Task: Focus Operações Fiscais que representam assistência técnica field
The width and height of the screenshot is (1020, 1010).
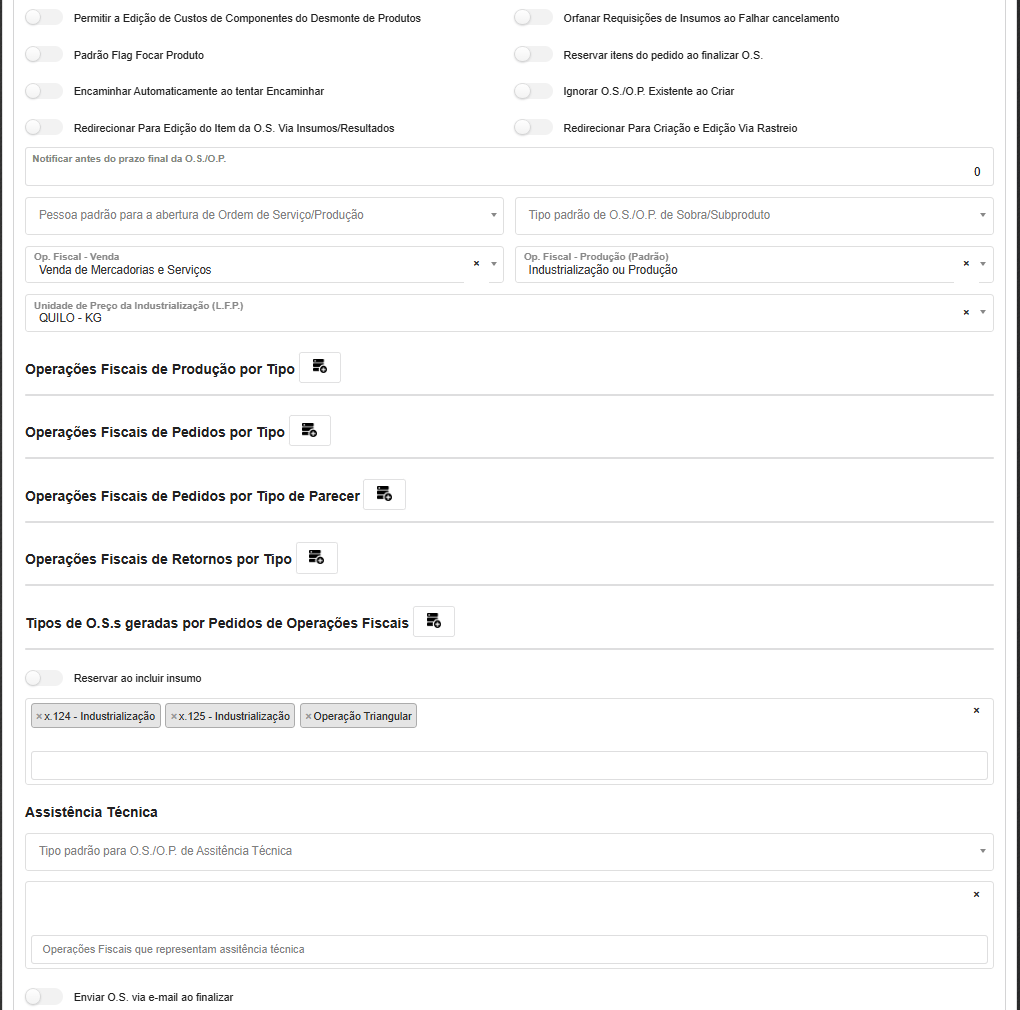Action: [509, 949]
